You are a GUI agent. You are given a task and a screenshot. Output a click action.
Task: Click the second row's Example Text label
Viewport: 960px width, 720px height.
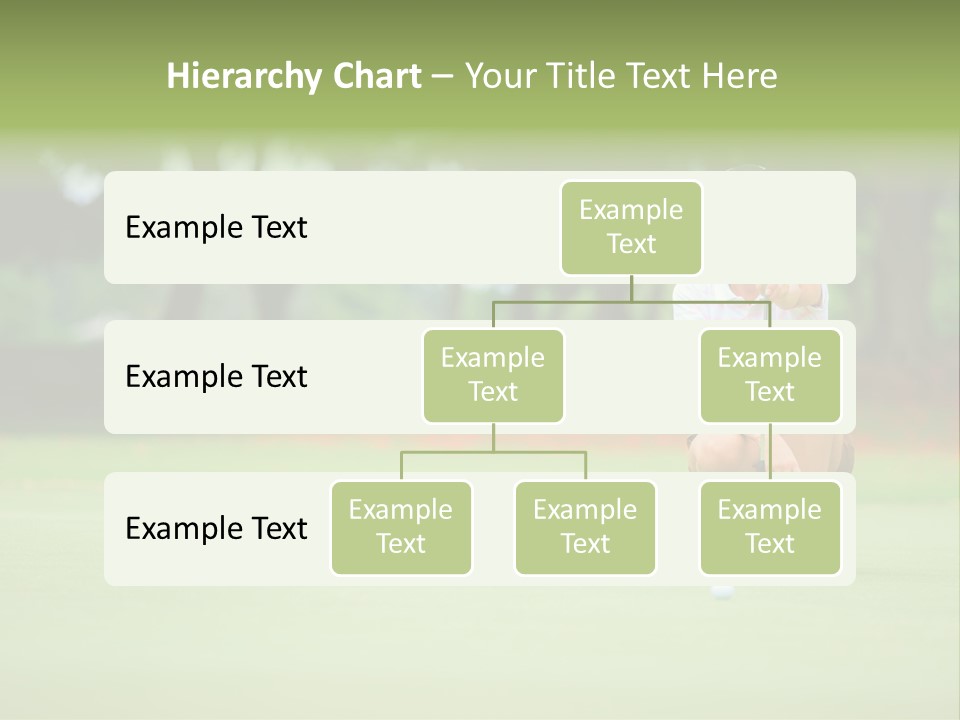click(216, 377)
